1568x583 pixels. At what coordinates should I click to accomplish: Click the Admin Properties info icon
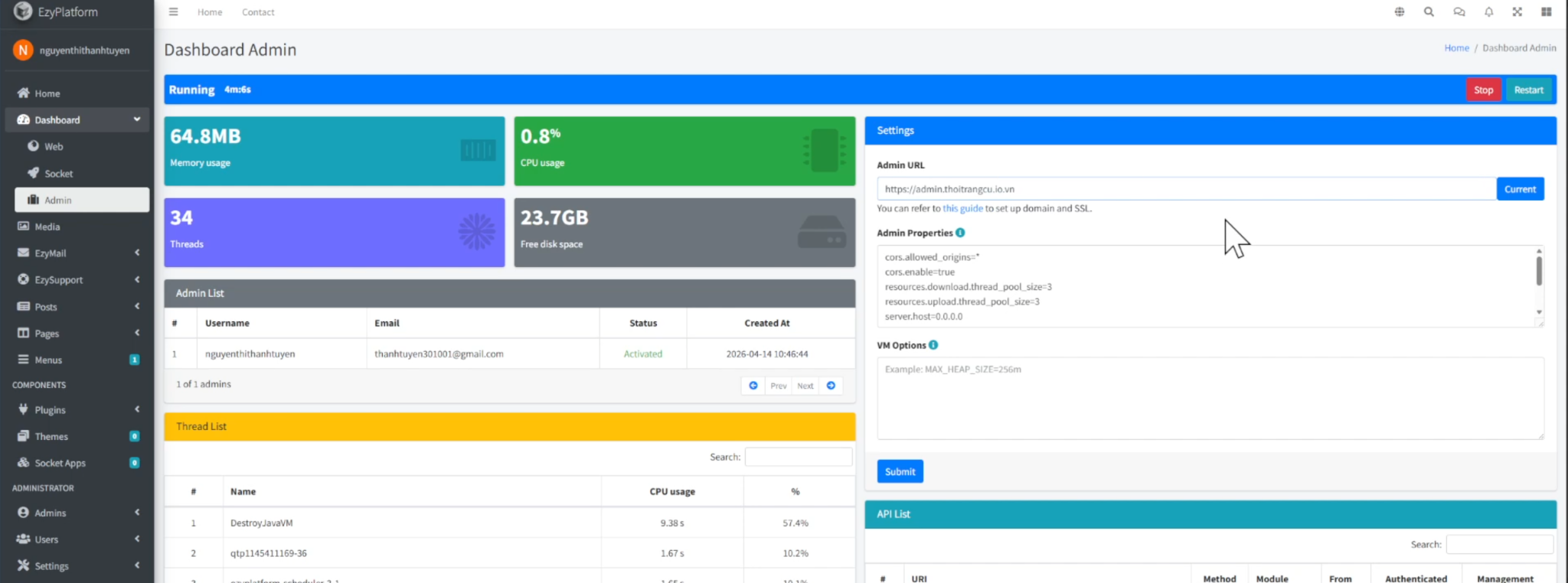pyautogui.click(x=960, y=233)
